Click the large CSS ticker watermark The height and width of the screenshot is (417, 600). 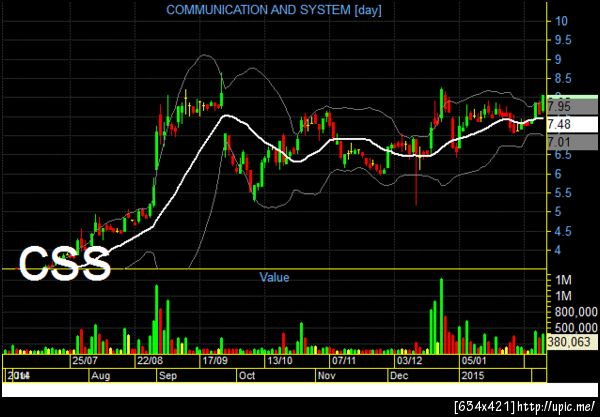tap(64, 262)
